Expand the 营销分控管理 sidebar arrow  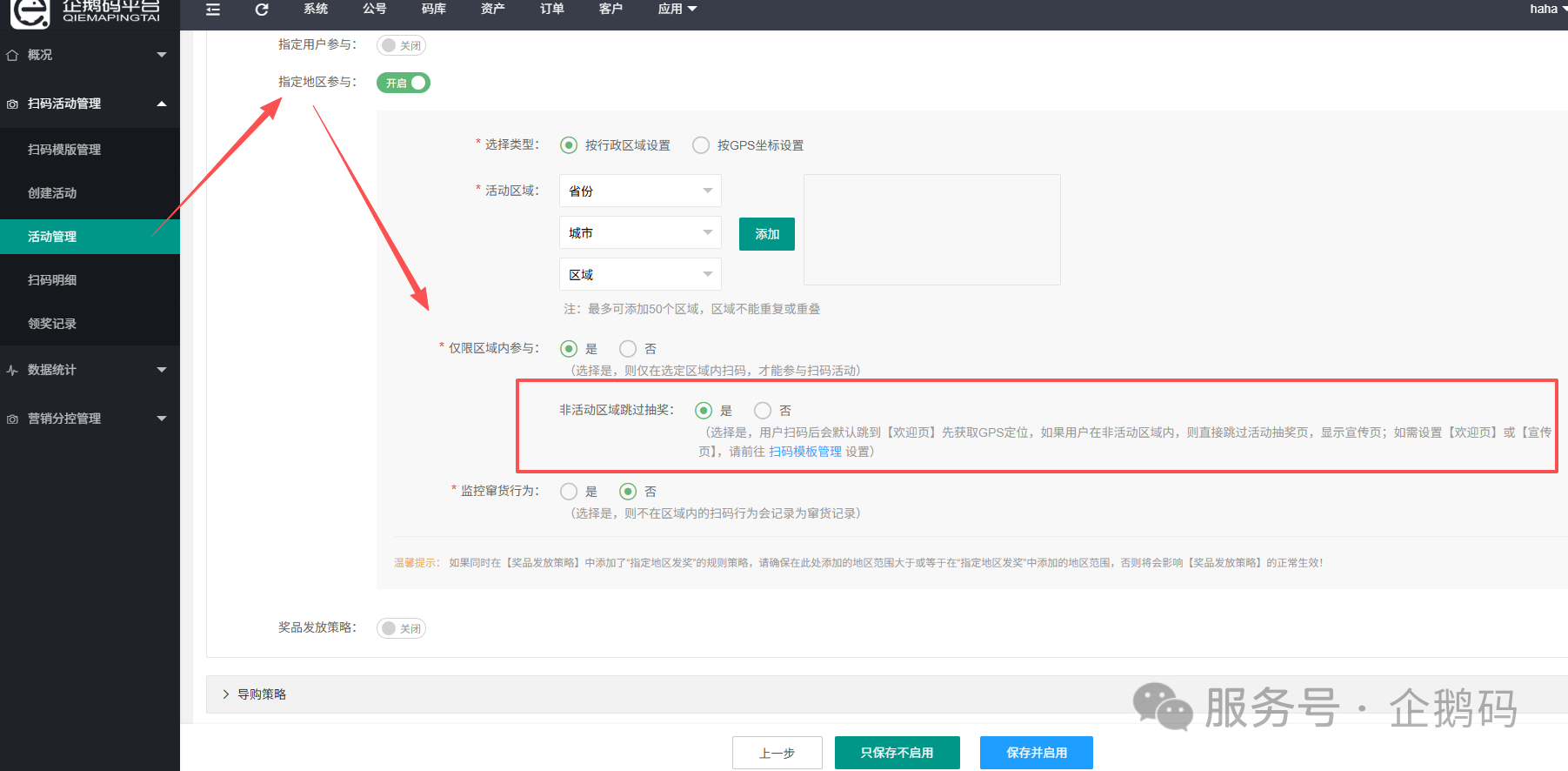tap(162, 419)
